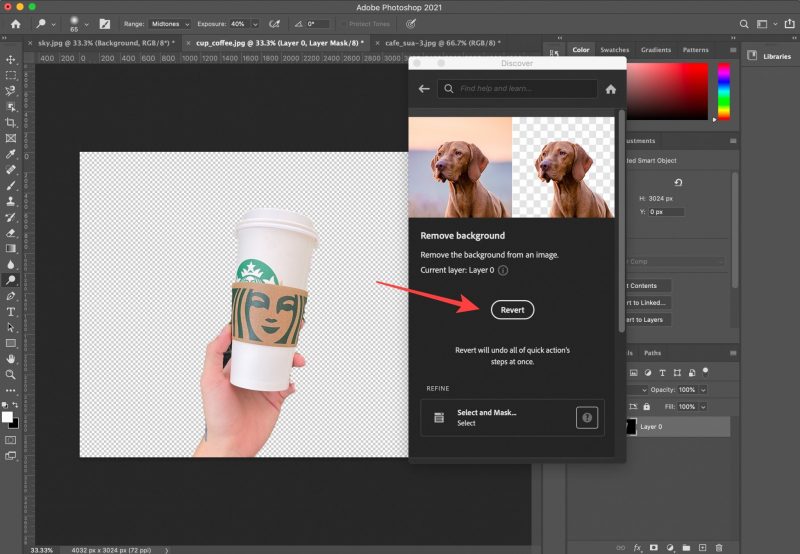Swap foreground and background colors
This screenshot has width=800, height=554.
tap(15, 405)
